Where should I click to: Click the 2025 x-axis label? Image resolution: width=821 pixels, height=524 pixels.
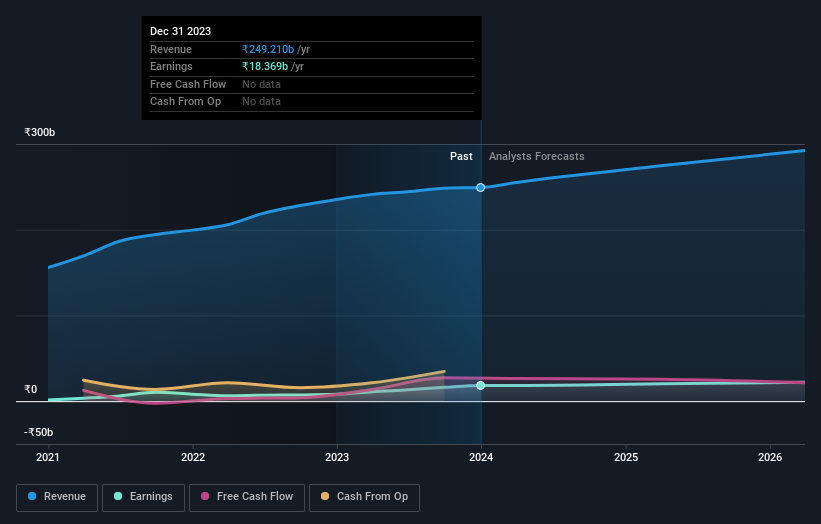click(x=626, y=457)
